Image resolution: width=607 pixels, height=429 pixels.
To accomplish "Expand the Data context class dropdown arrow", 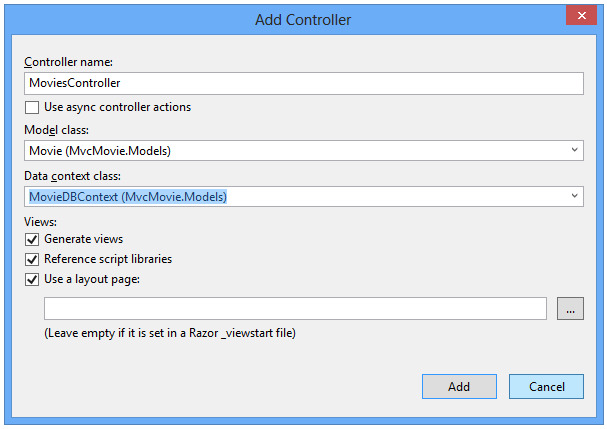I will pyautogui.click(x=574, y=197).
